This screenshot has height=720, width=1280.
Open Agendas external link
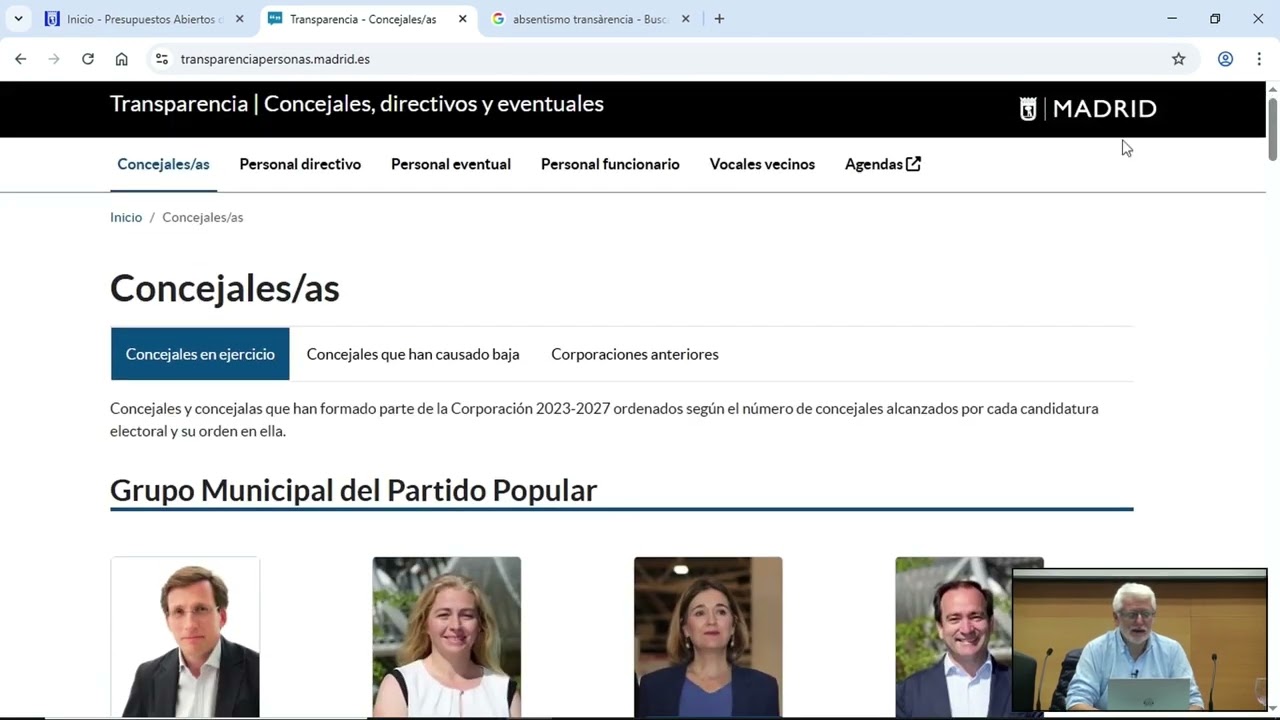pos(883,164)
